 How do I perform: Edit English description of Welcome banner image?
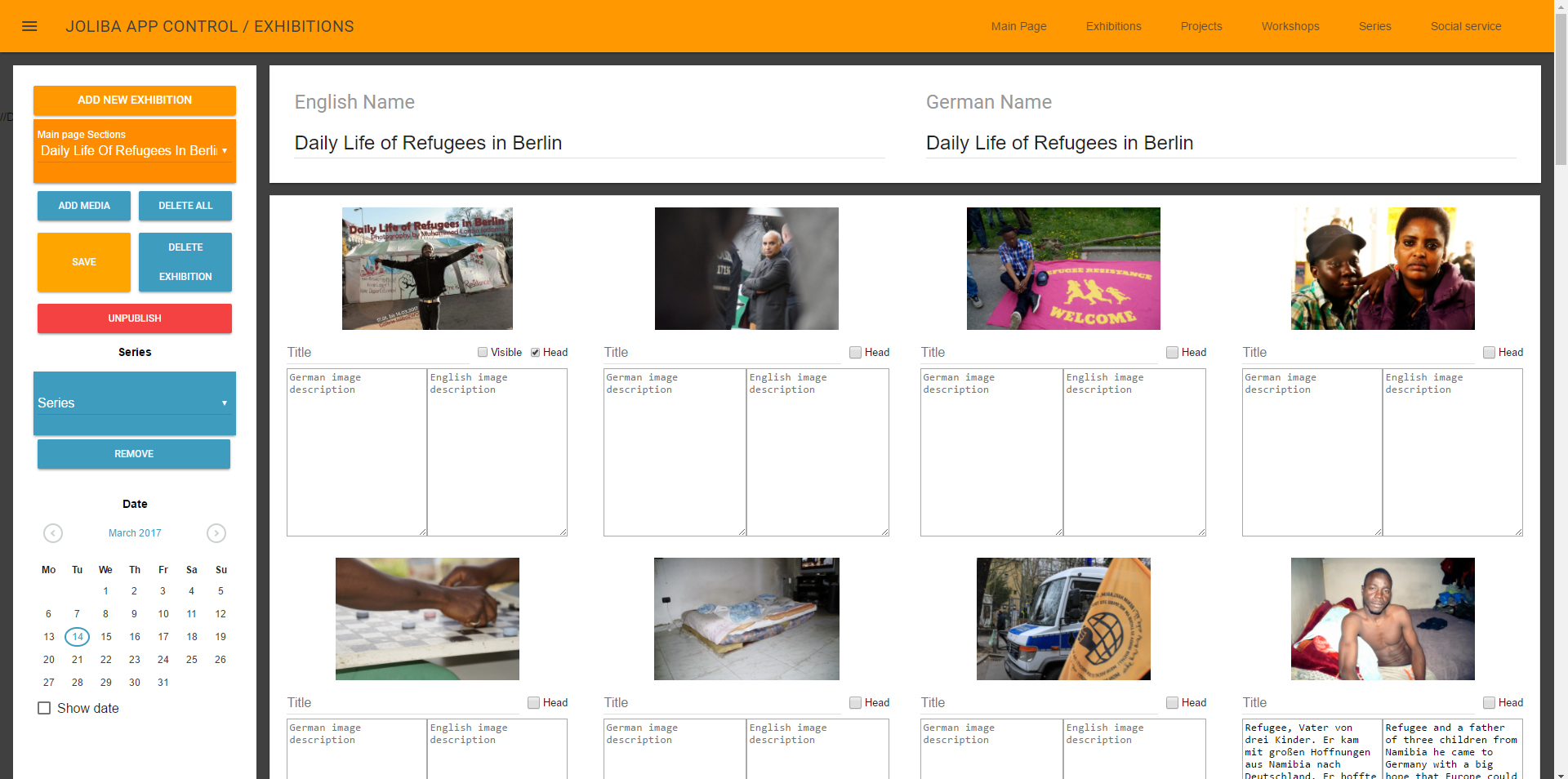[x=1134, y=452]
